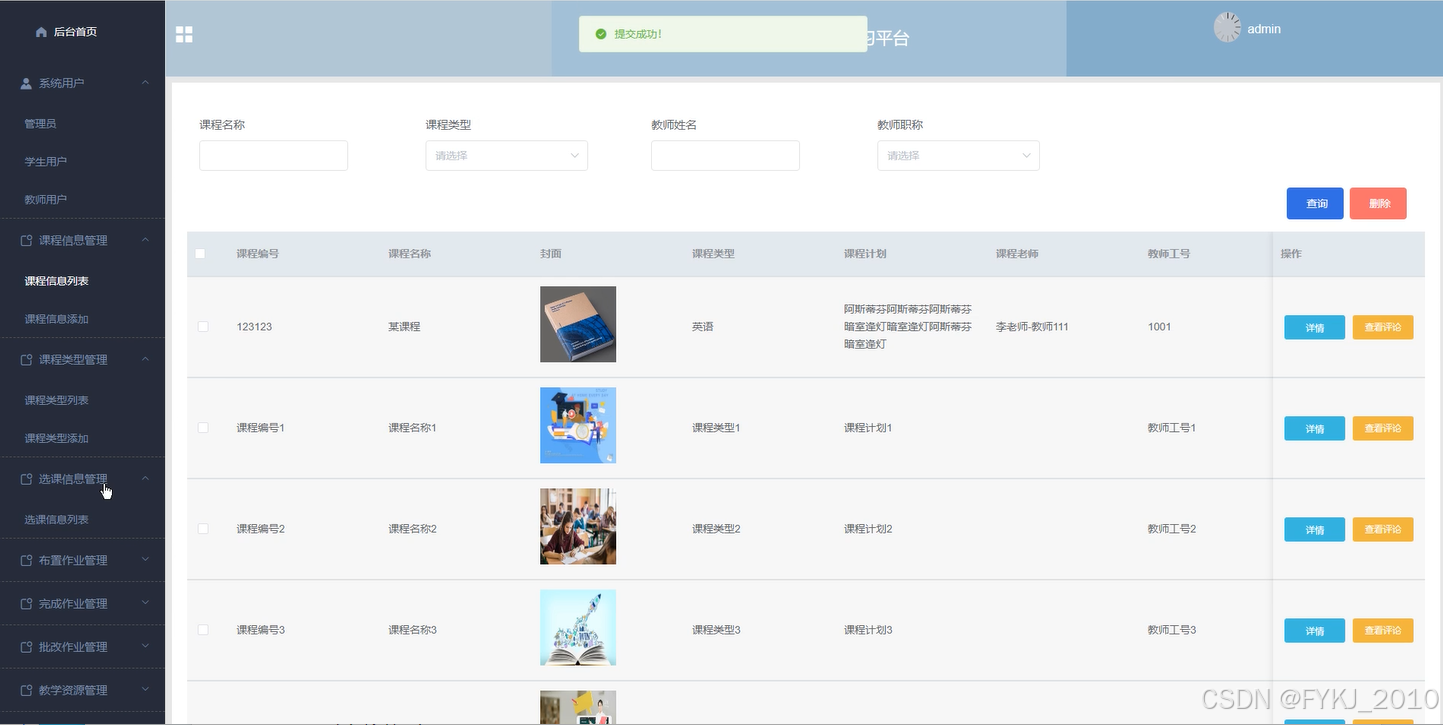
Task: Click 详情 for 课程编号1
Action: pyautogui.click(x=1314, y=428)
